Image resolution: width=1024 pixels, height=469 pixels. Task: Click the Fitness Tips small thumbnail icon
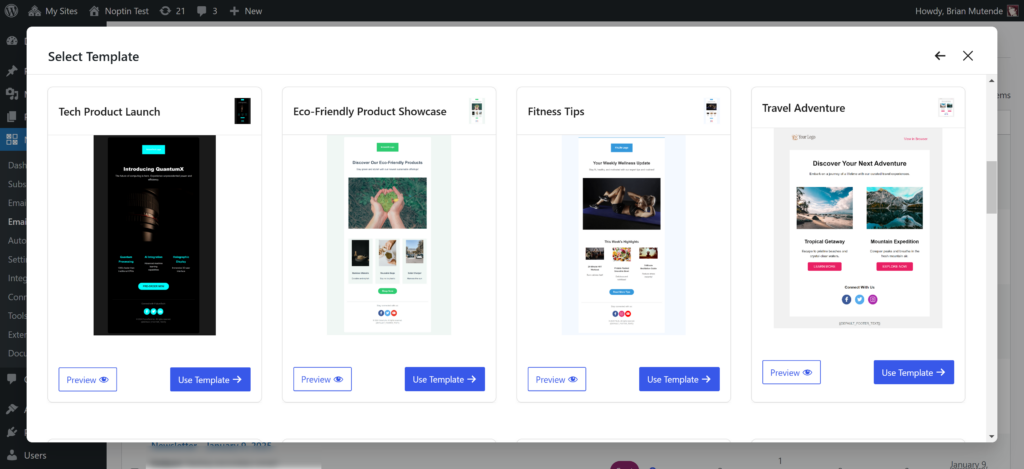coord(711,111)
